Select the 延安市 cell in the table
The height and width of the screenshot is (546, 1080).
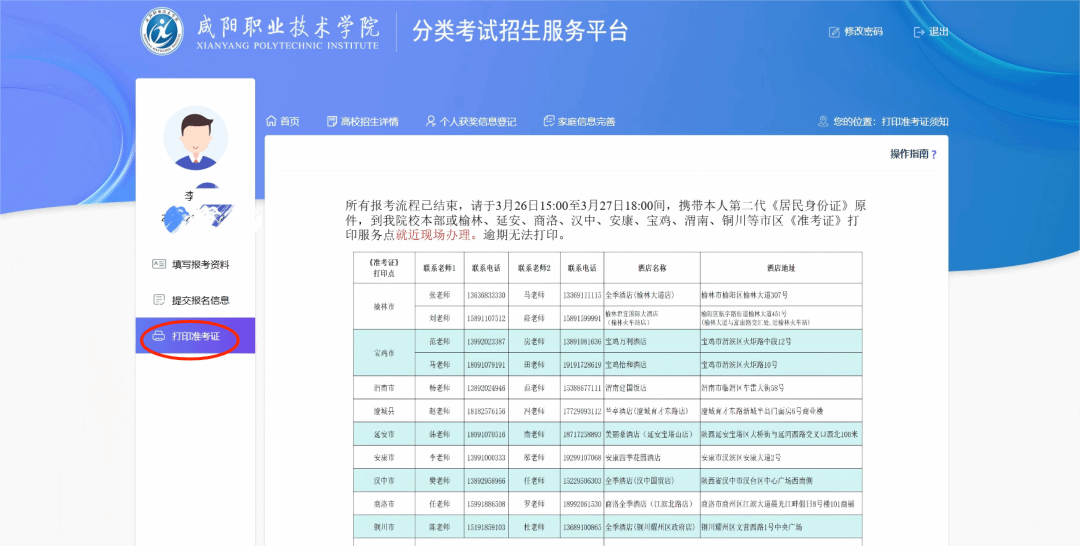tap(384, 435)
